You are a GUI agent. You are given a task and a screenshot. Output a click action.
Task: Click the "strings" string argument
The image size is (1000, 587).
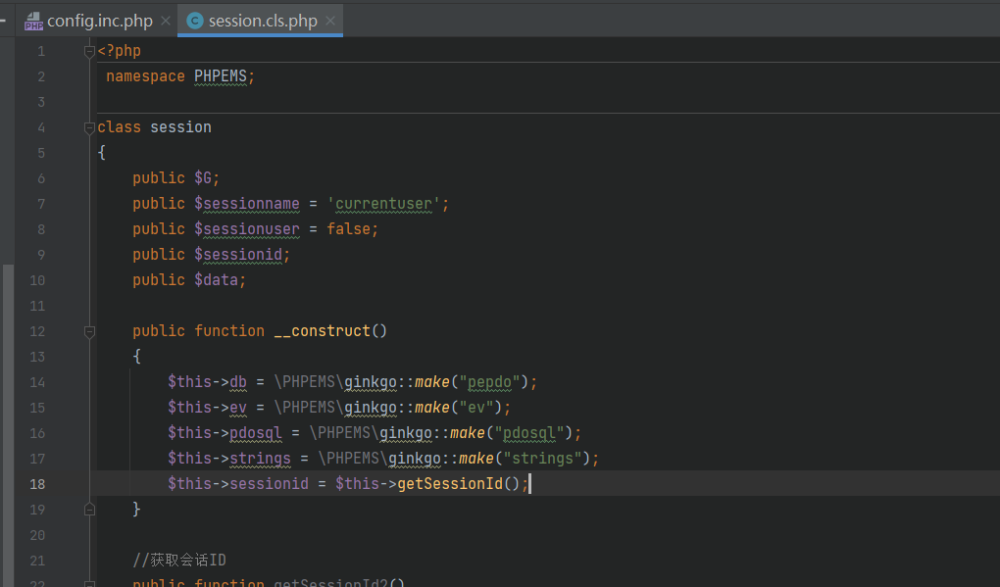point(543,458)
